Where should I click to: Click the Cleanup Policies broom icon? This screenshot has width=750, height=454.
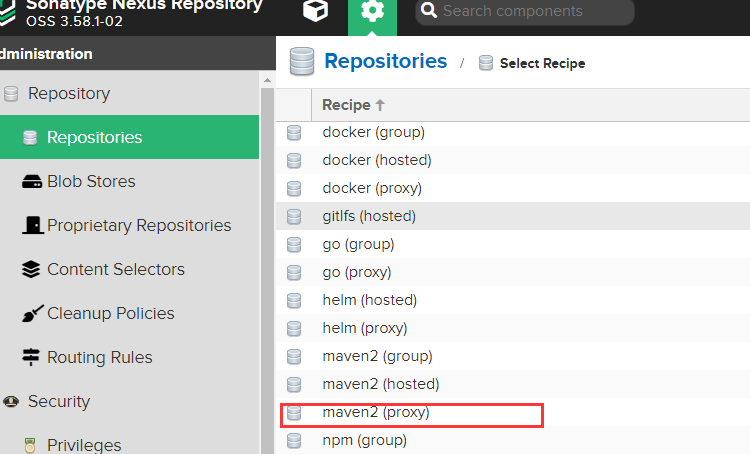point(30,314)
